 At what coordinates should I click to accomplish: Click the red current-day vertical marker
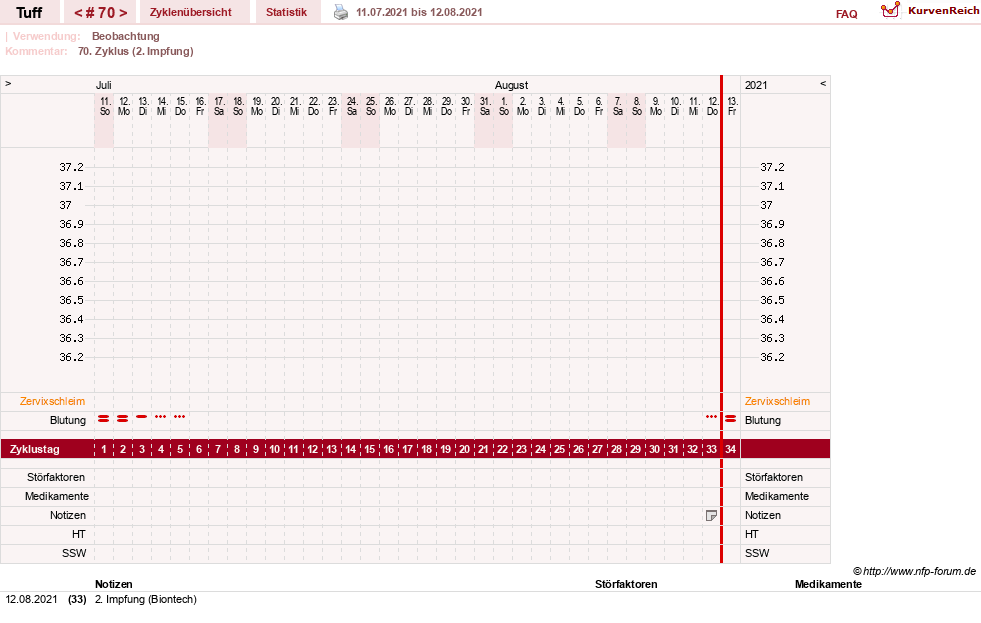pyautogui.click(x=721, y=319)
